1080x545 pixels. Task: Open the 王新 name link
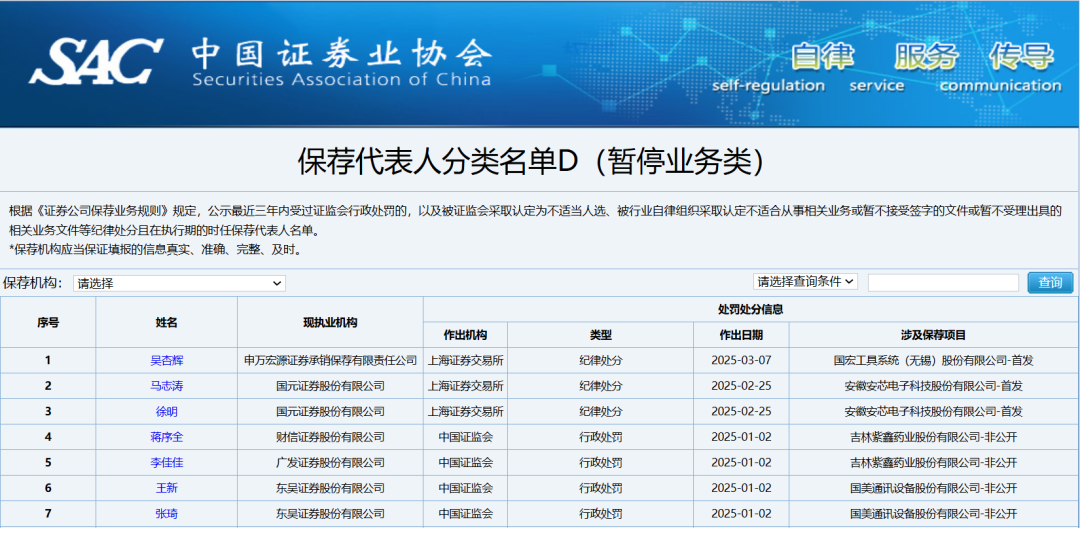point(167,488)
